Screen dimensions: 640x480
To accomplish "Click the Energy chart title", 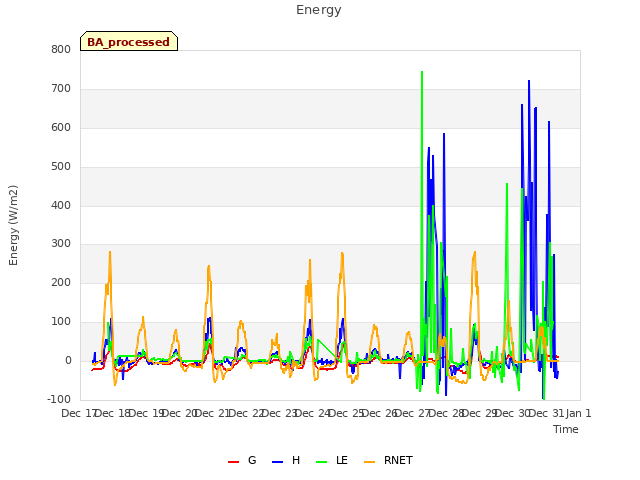I will tap(319, 9).
